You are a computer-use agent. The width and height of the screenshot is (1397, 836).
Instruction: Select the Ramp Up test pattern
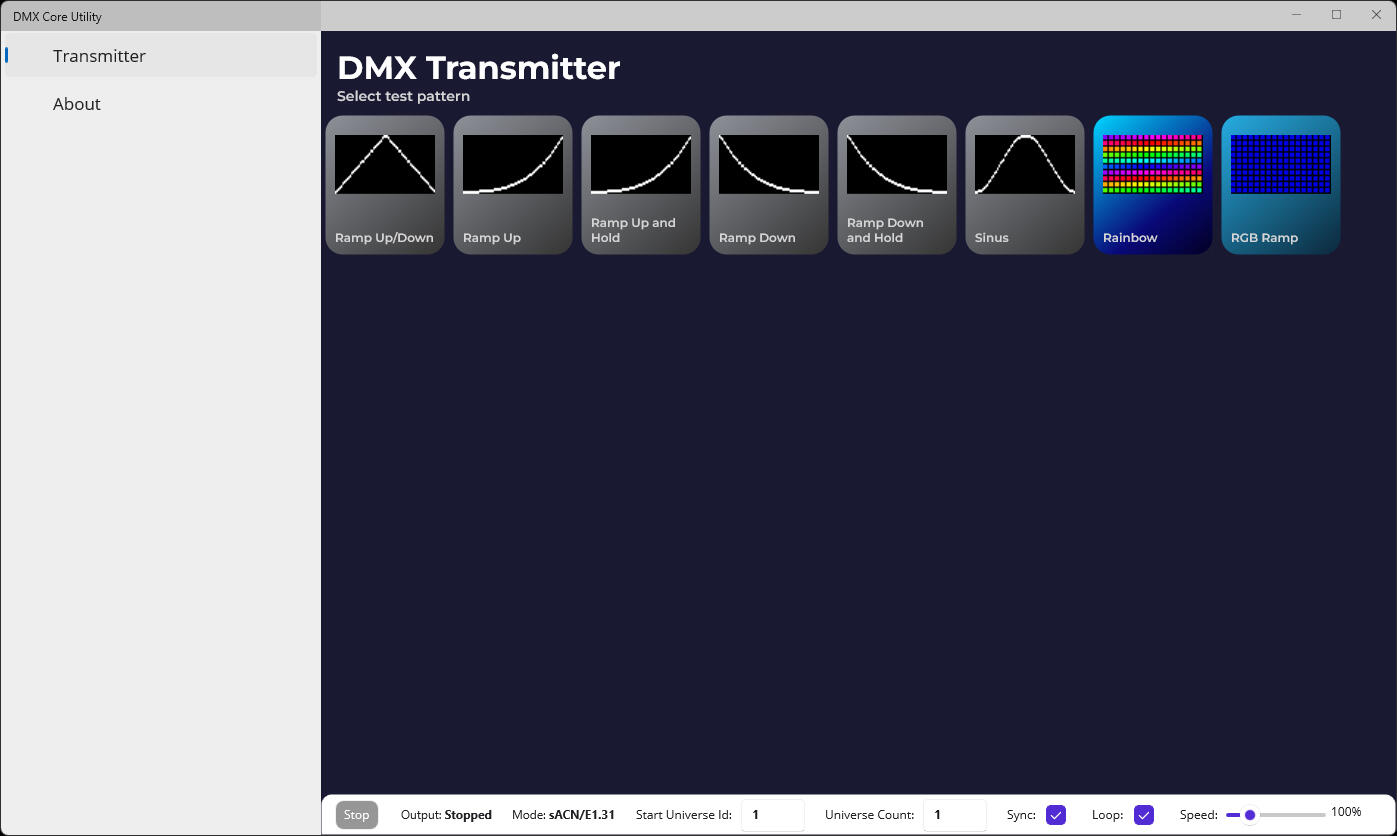click(x=512, y=184)
